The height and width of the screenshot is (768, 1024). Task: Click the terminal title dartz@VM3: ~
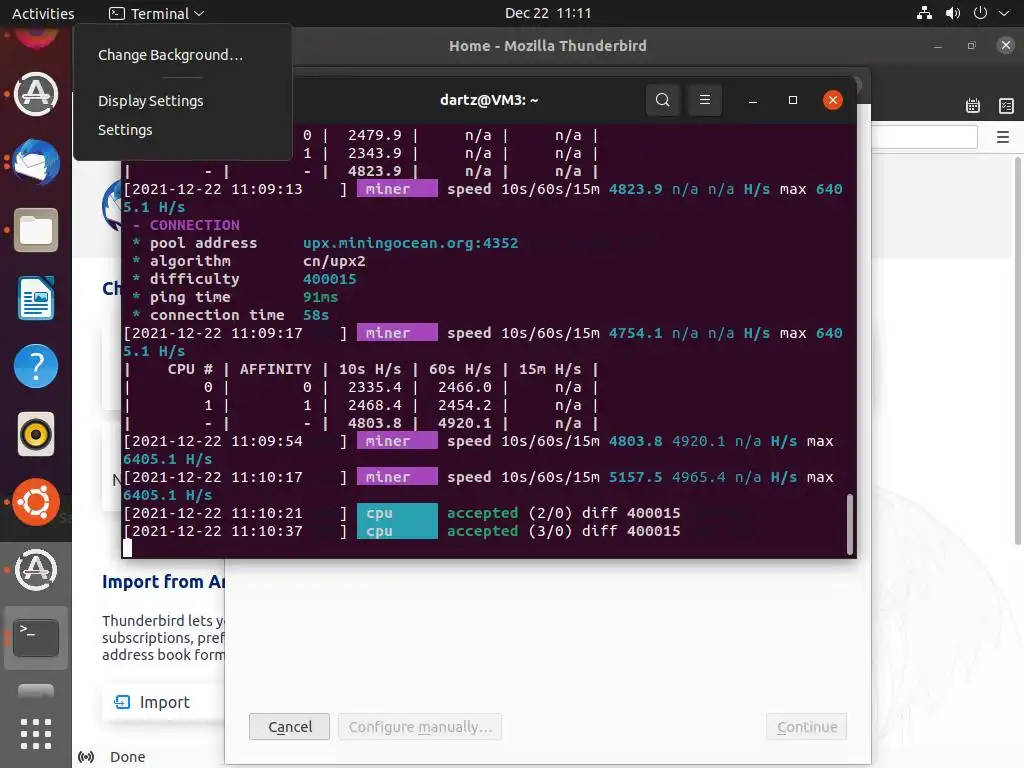488,100
